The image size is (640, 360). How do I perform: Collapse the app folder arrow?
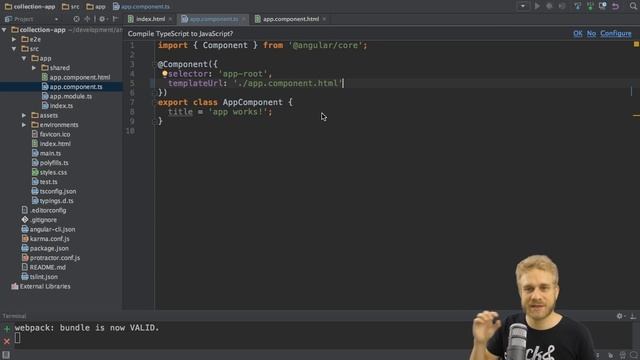(24, 58)
